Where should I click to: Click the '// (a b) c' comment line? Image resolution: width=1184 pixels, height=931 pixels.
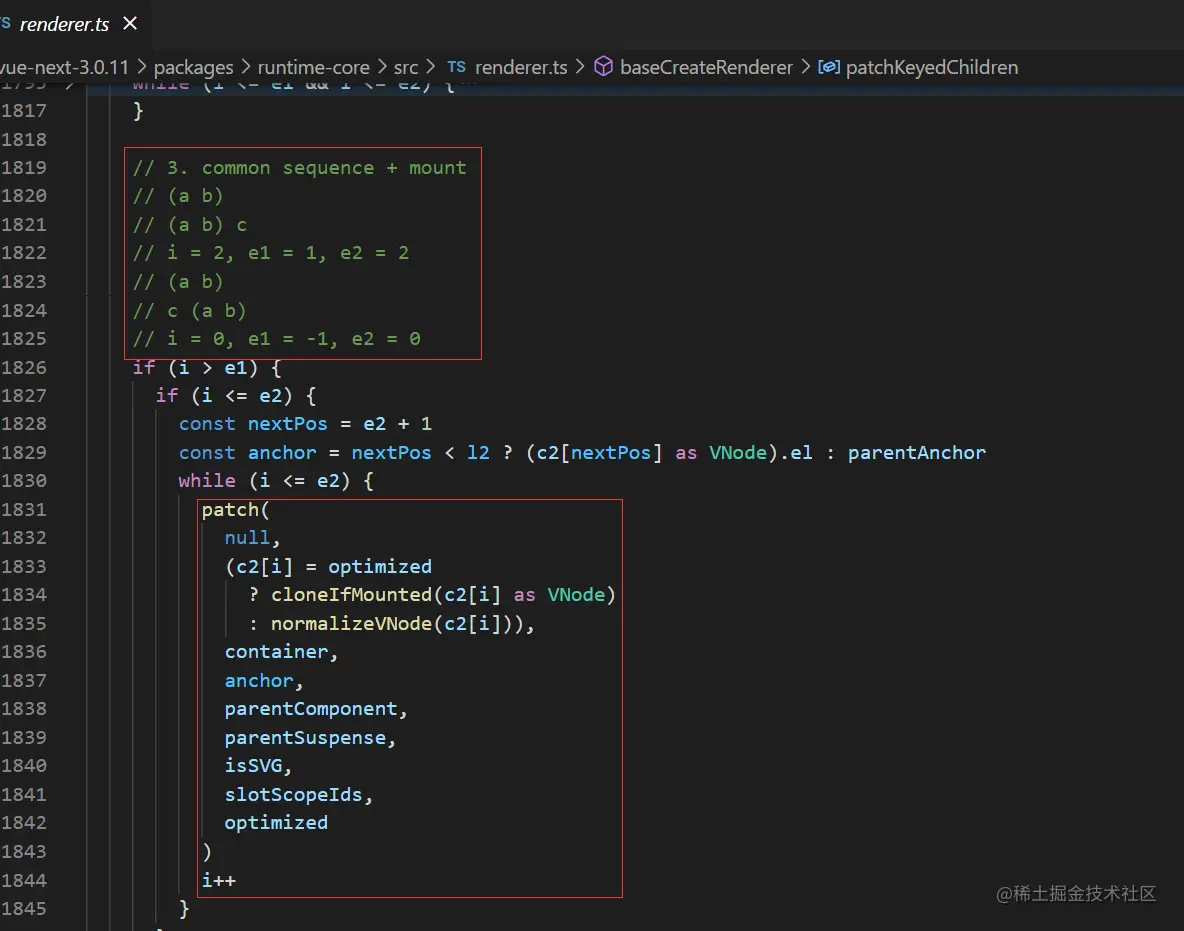pos(190,225)
